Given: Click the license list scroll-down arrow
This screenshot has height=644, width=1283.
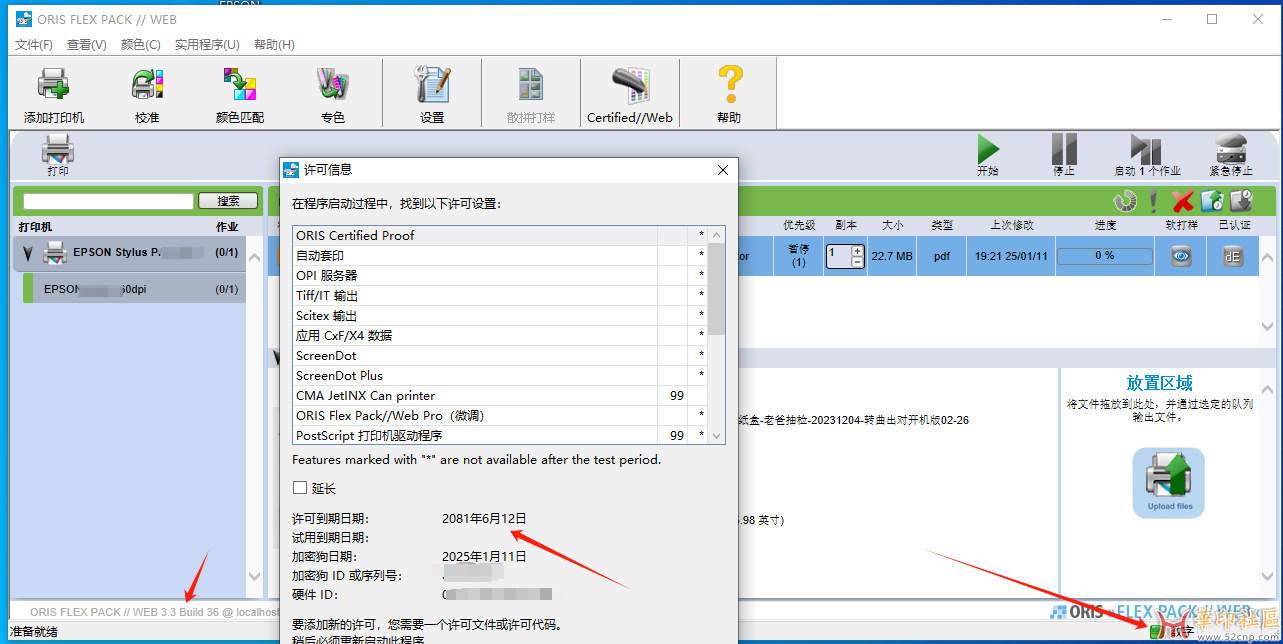Looking at the screenshot, I should [x=717, y=436].
